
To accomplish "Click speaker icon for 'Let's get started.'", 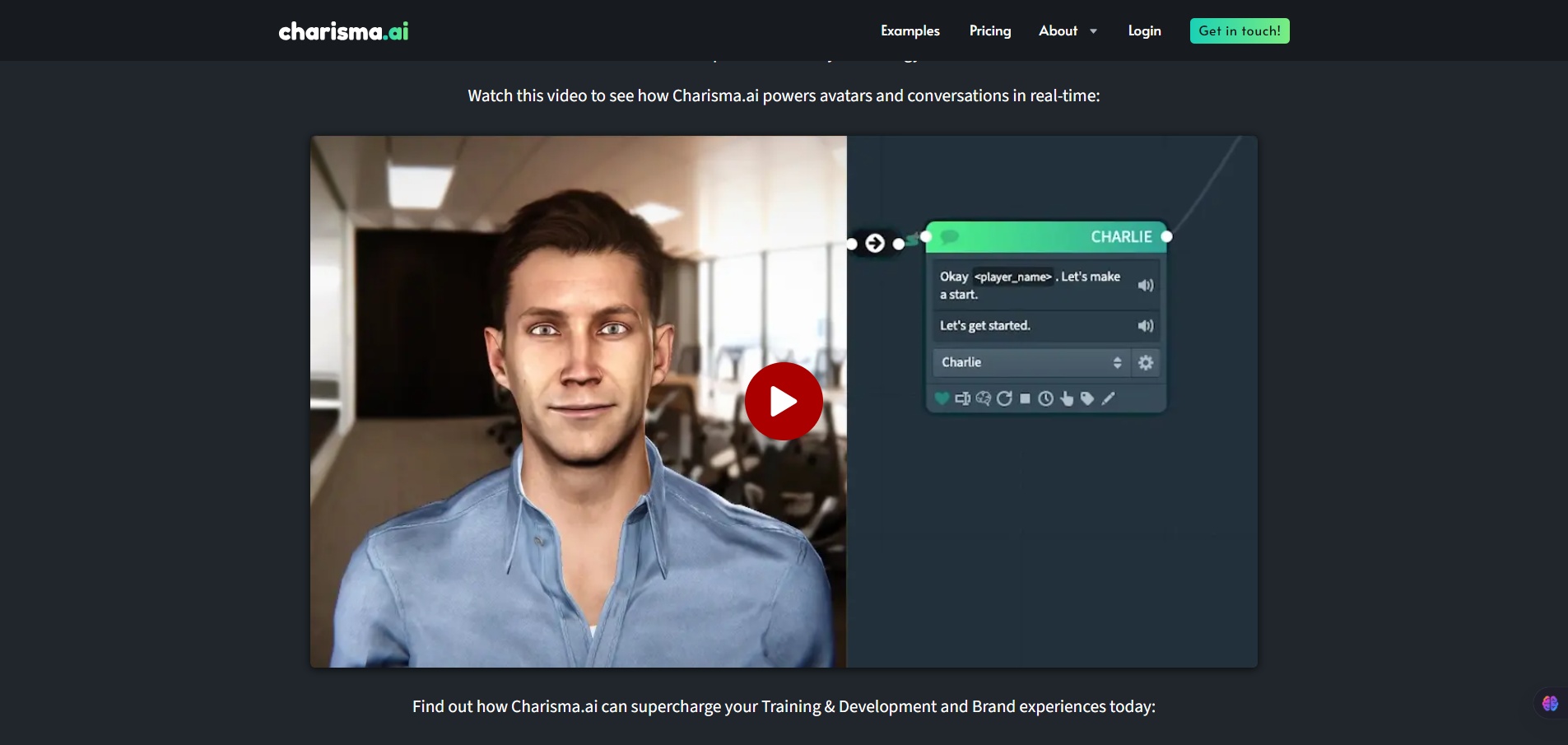I will coord(1146,326).
